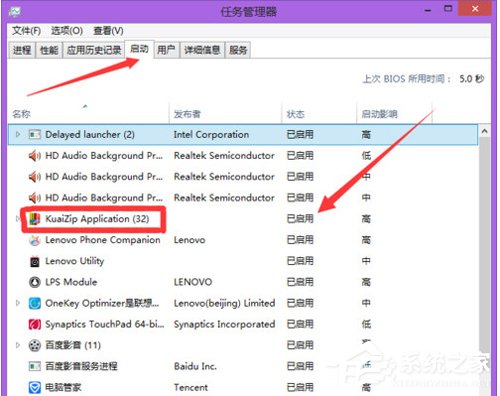Click Intel Corporation publisher cell
Image resolution: width=500 pixels, height=396 pixels.
[x=211, y=135]
